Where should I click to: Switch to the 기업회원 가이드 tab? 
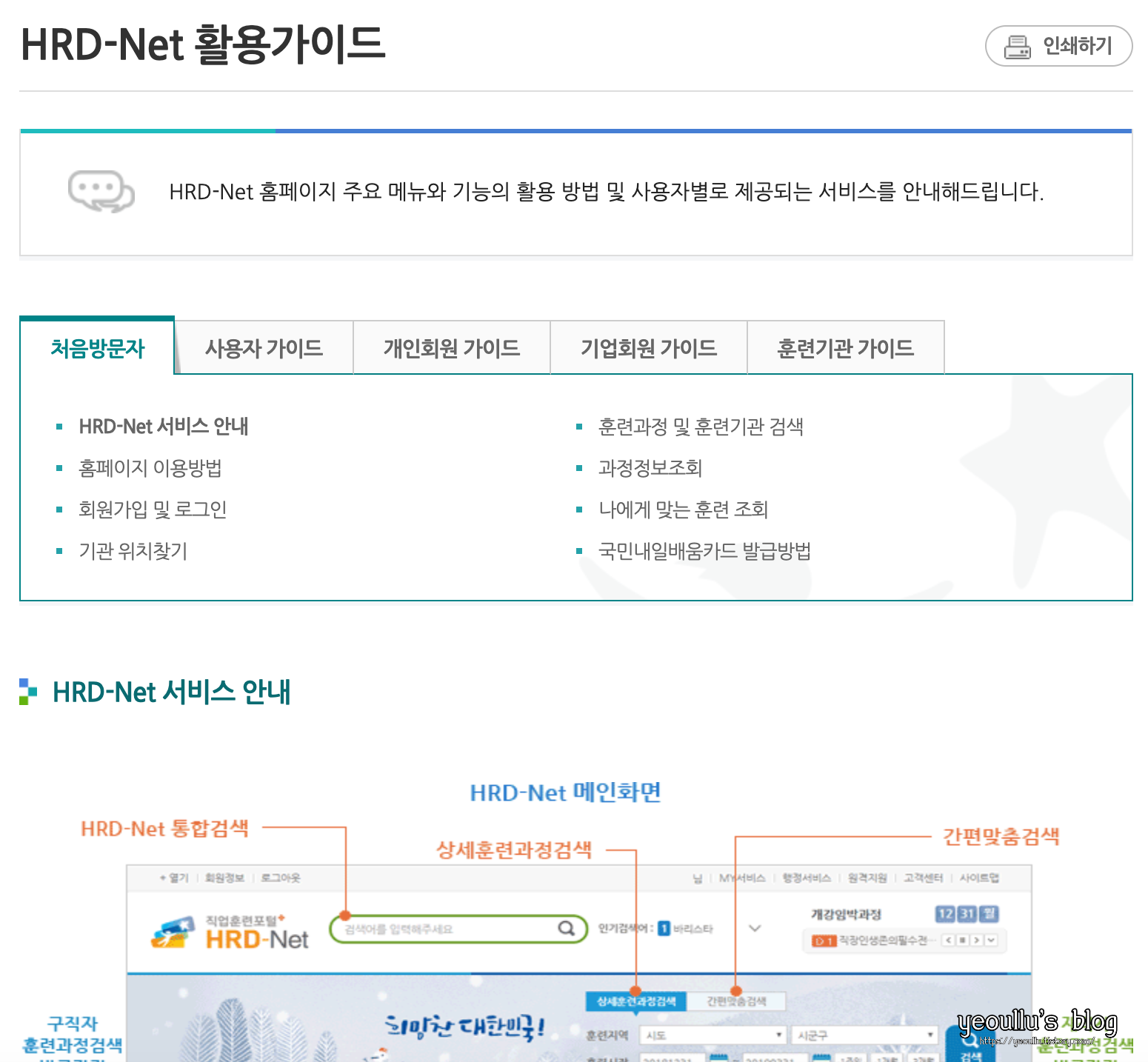tap(649, 348)
